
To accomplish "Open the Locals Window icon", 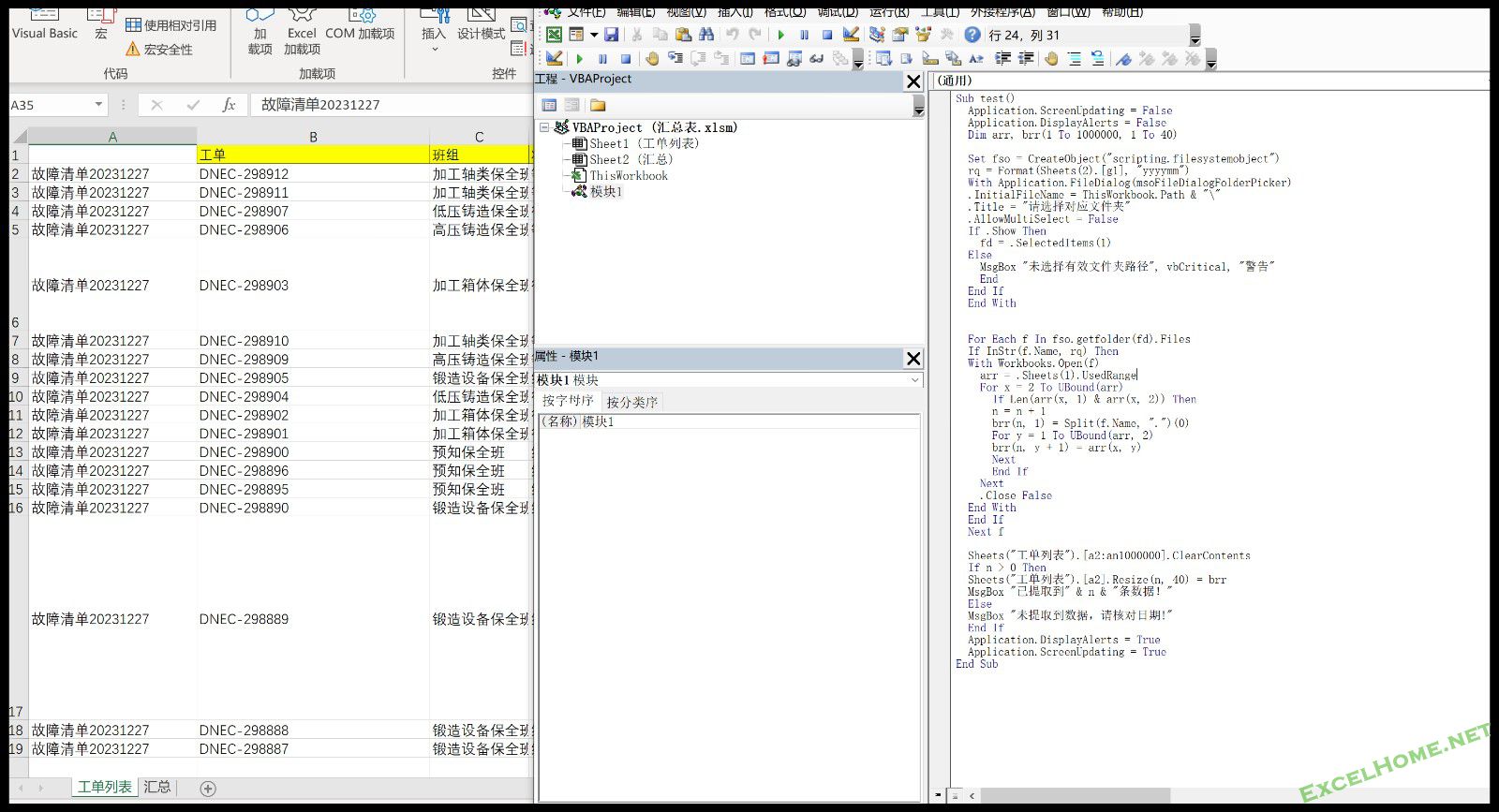I will click(747, 58).
